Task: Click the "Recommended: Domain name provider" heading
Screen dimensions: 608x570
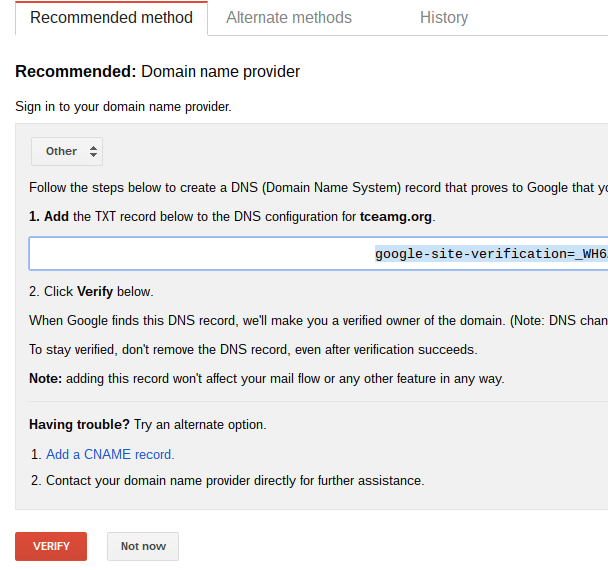Action: pyautogui.click(x=158, y=72)
